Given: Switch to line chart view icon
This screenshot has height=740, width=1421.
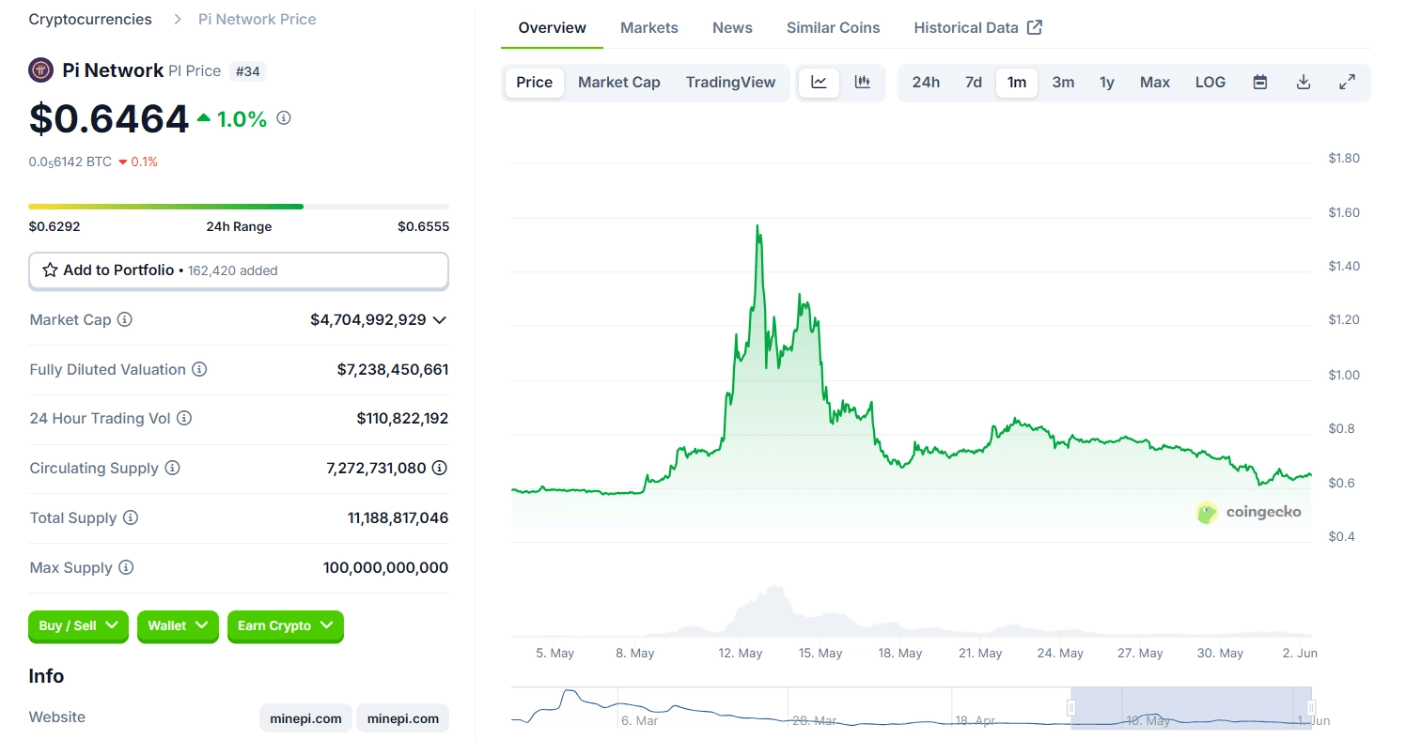Looking at the screenshot, I should point(819,82).
